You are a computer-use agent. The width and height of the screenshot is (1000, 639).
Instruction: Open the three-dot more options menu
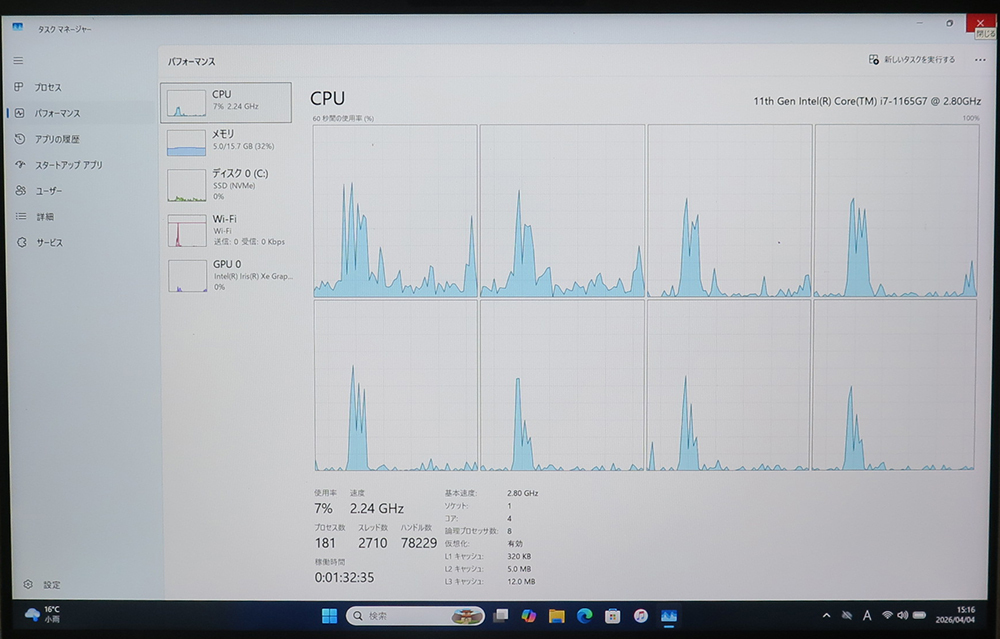pos(980,60)
